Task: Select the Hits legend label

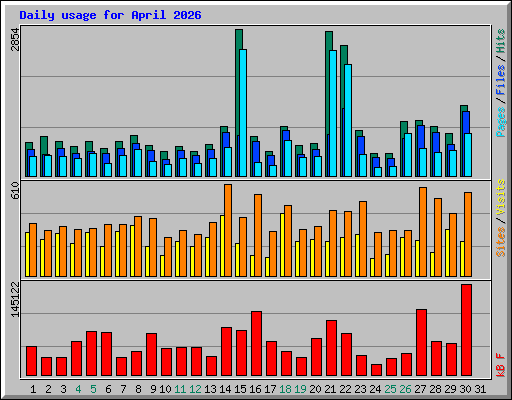Action: (500, 41)
